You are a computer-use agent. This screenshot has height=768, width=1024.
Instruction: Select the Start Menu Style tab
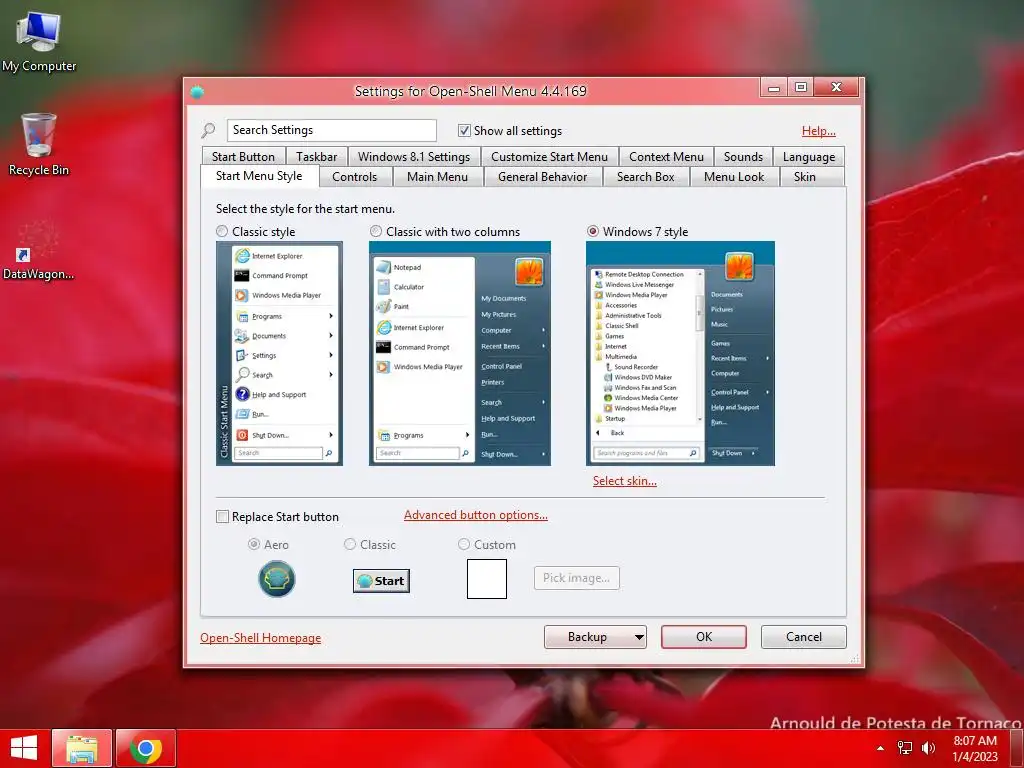[x=259, y=176]
